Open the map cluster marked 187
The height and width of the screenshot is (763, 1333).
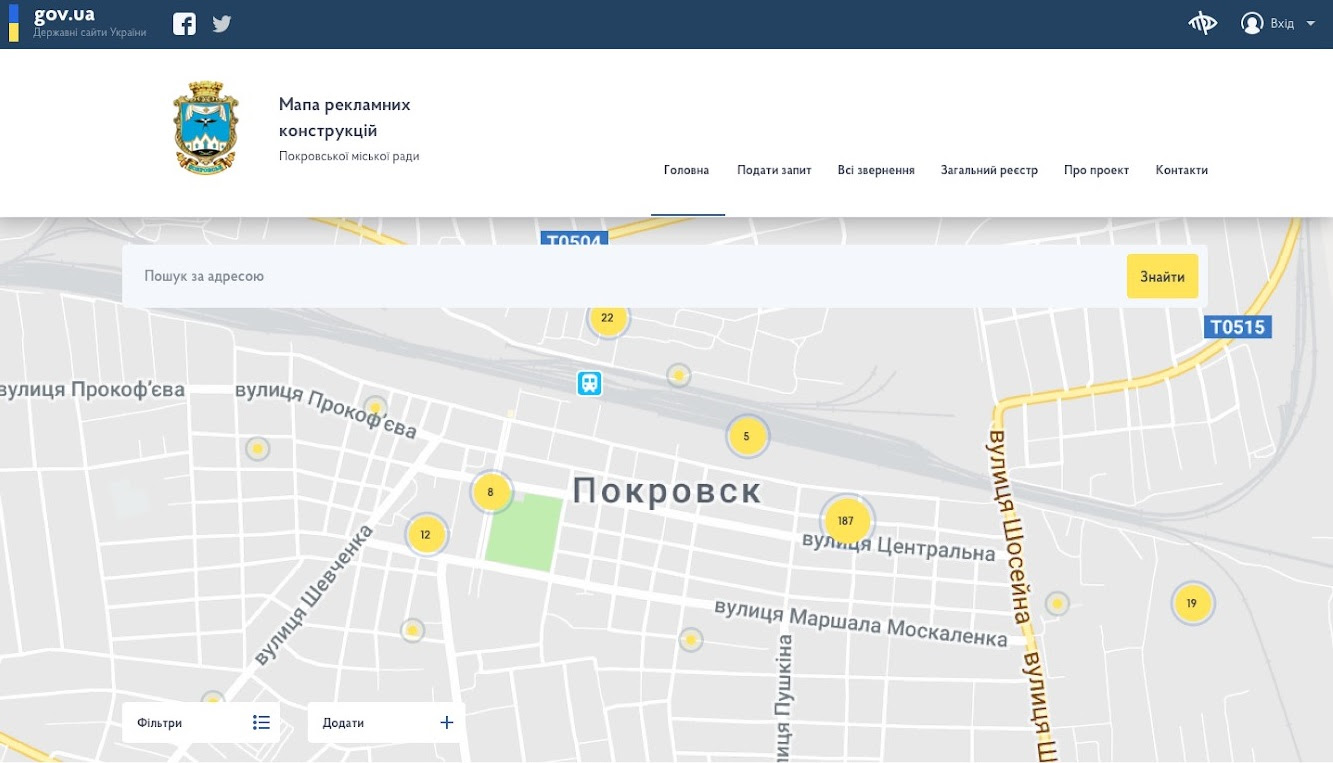coord(847,520)
